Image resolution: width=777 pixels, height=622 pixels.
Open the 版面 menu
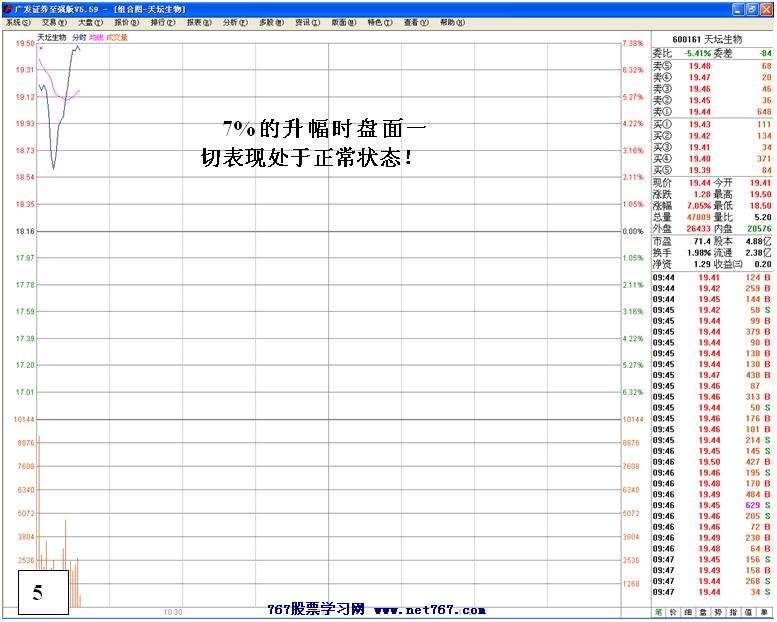tap(344, 22)
